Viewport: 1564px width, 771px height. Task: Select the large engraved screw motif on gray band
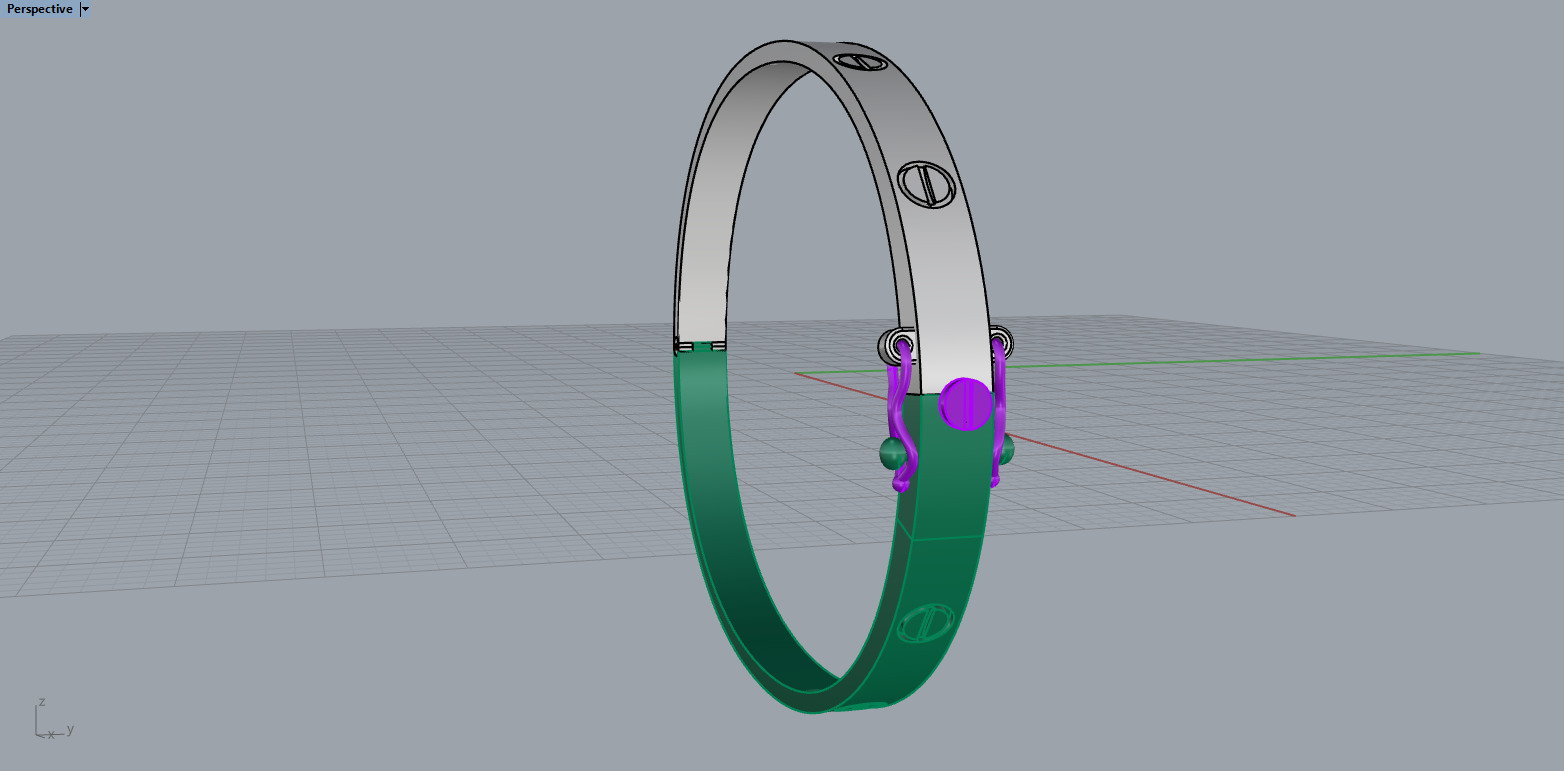pyautogui.click(x=928, y=185)
